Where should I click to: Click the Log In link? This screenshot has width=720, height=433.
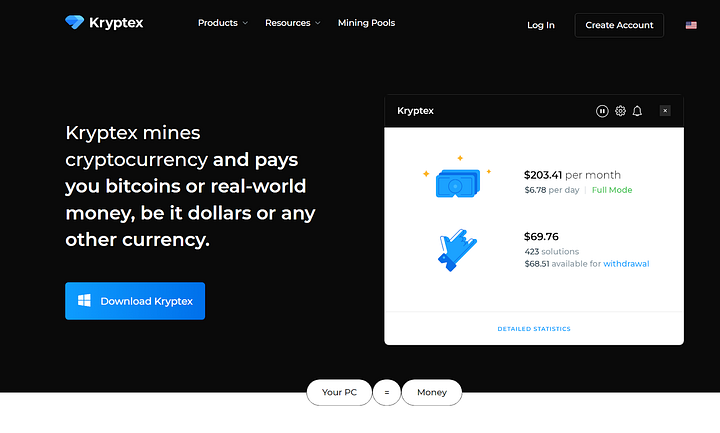coord(541,25)
